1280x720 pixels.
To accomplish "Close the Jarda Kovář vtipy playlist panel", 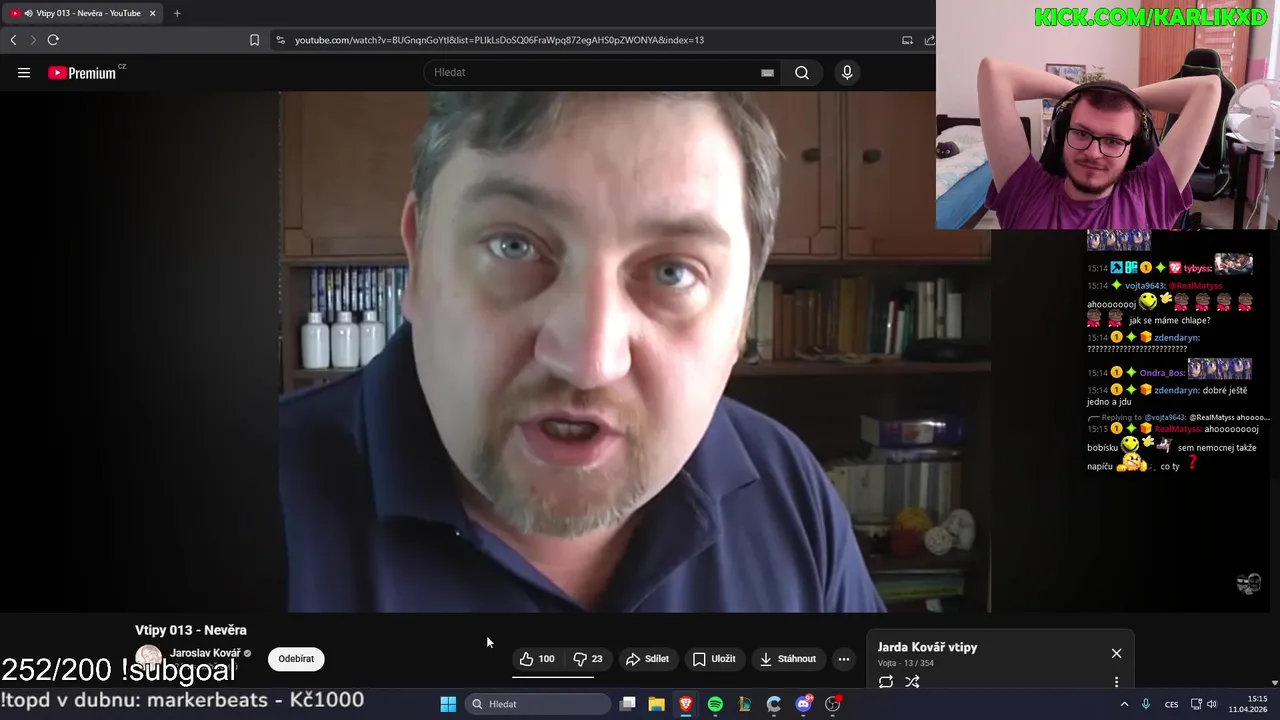I will click(1116, 653).
